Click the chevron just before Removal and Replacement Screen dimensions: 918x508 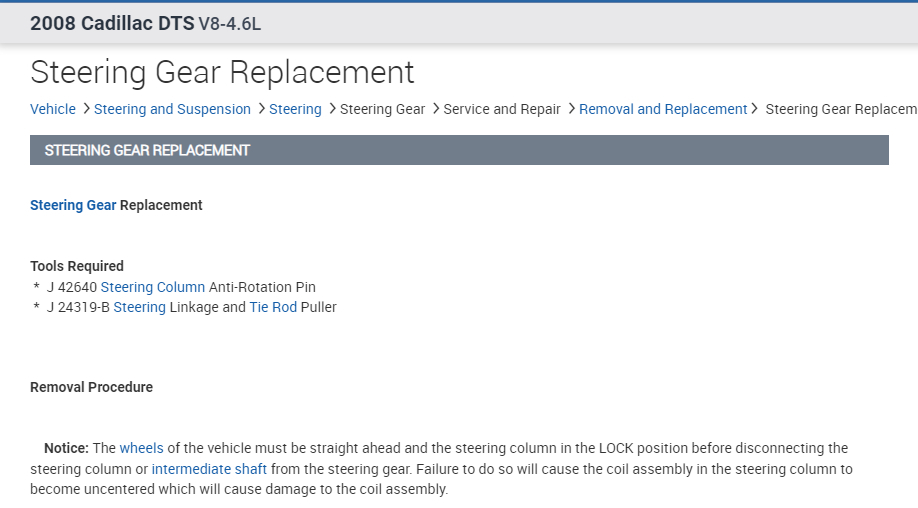571,109
